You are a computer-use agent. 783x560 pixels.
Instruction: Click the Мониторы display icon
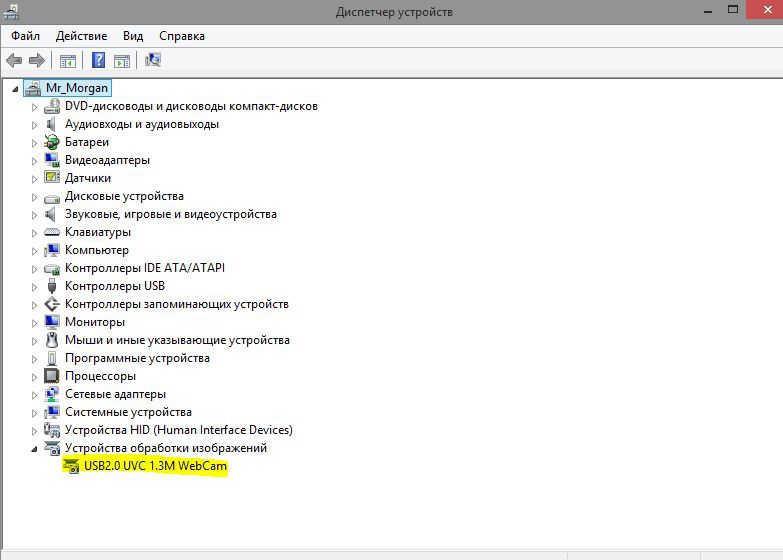point(52,322)
